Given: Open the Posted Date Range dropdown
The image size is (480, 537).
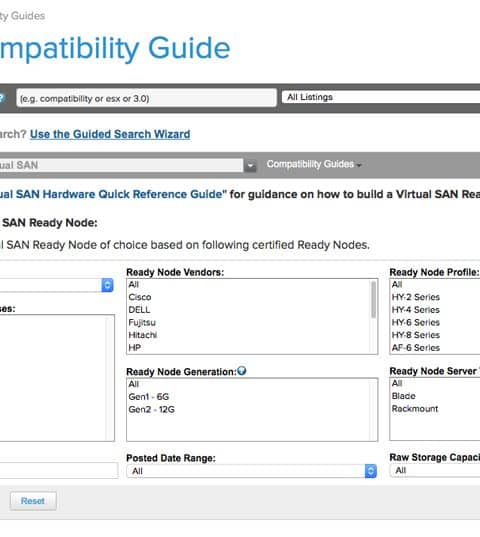Looking at the screenshot, I should (252, 471).
